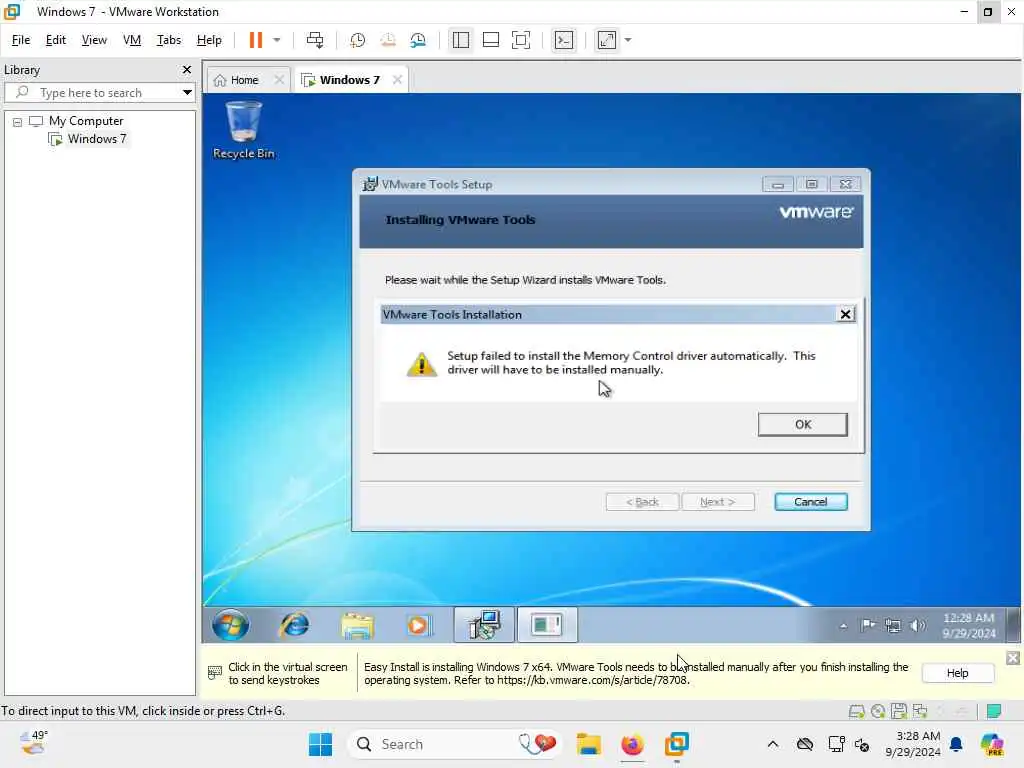Screen dimensions: 1024x768
Task: Open the power options dropdown arrow beside Pause
Action: 277,40
